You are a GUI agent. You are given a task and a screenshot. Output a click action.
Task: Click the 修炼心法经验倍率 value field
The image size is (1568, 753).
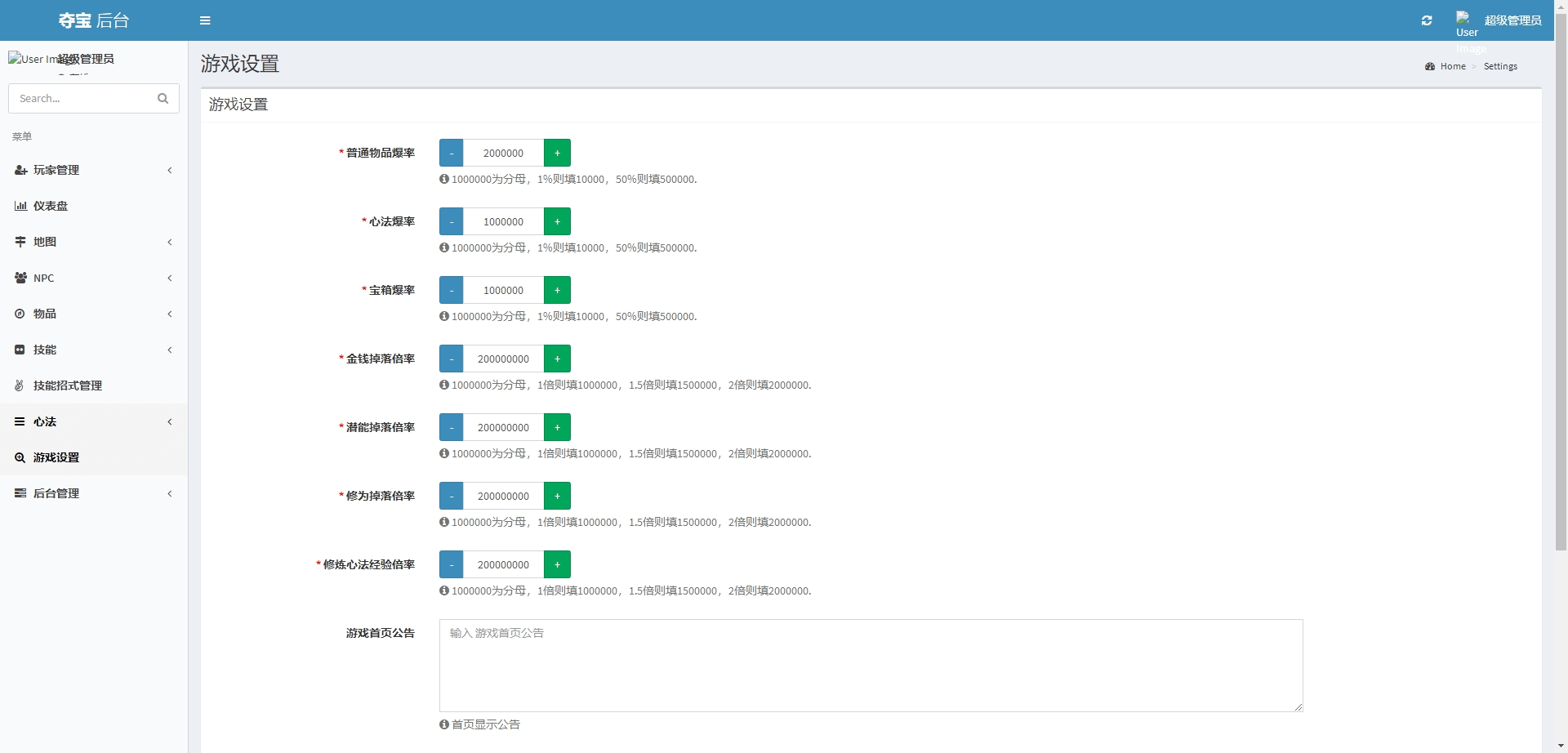tap(503, 564)
